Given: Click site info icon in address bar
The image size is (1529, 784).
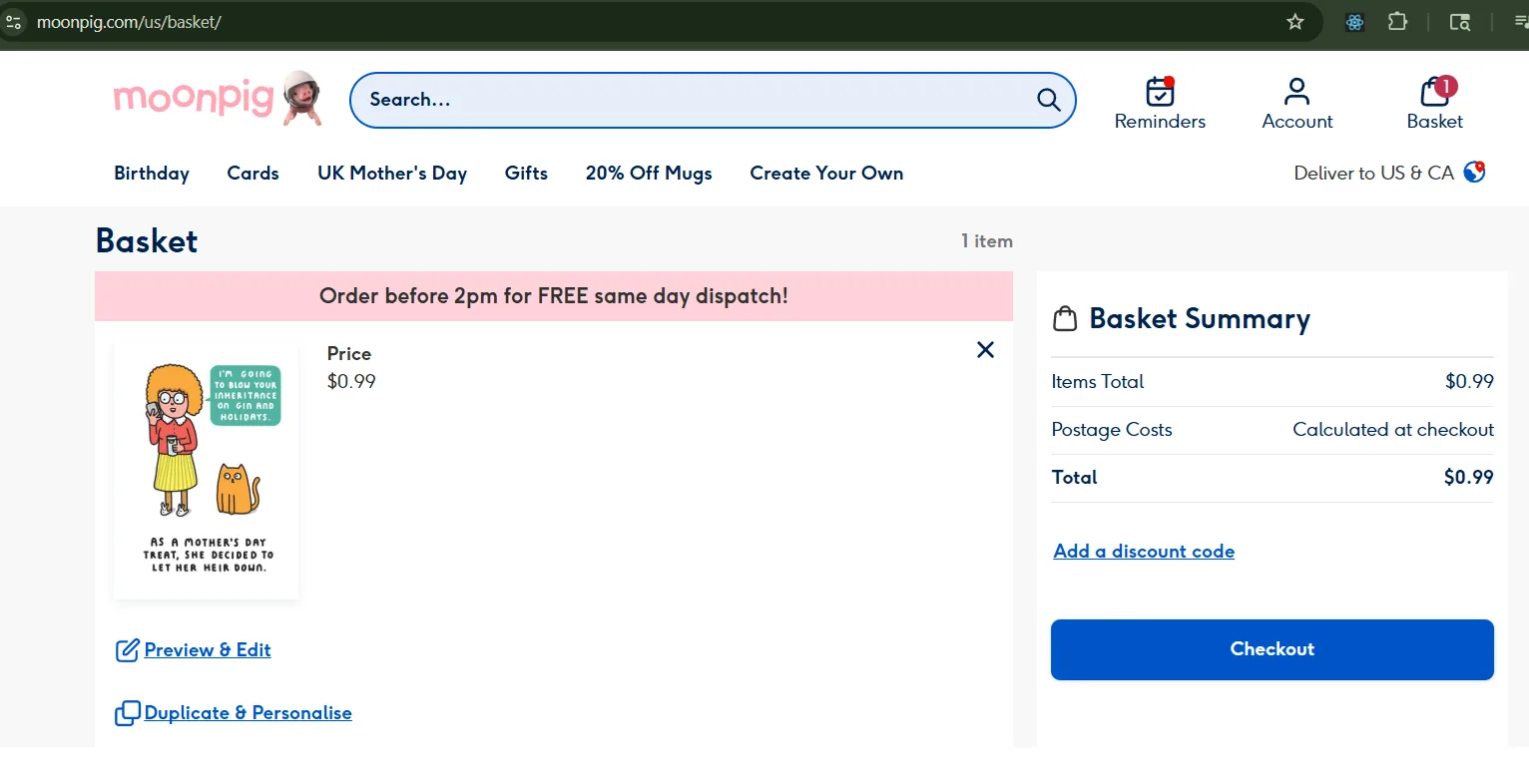Looking at the screenshot, I should click(14, 22).
